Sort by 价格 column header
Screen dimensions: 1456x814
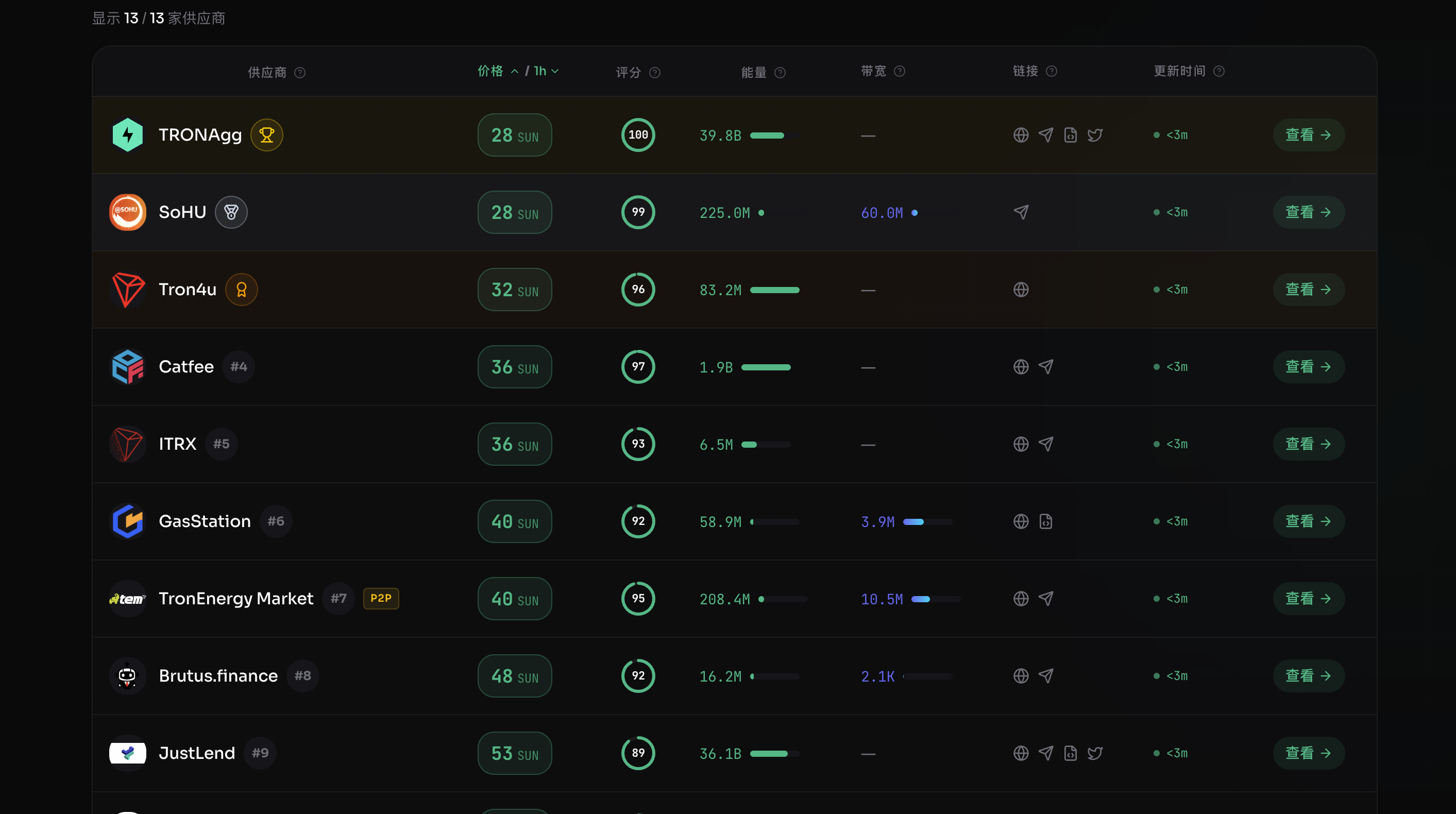click(497, 71)
